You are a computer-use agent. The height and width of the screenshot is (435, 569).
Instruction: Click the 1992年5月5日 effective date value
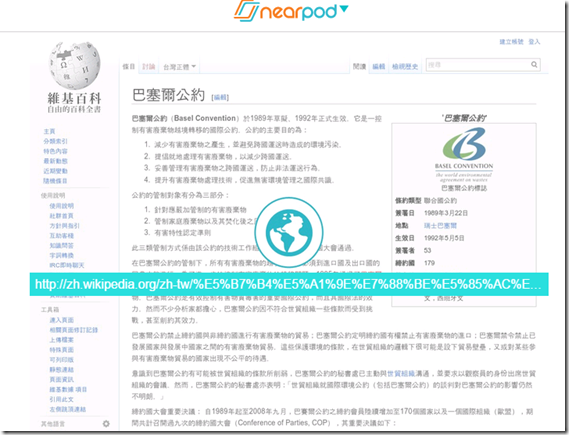444,238
